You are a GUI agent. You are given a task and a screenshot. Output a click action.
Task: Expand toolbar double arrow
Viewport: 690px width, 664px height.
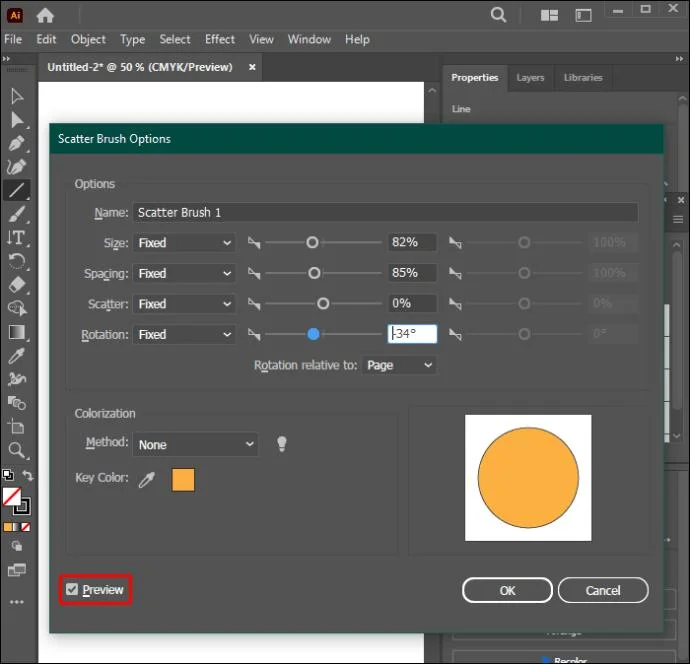[x=6, y=59]
